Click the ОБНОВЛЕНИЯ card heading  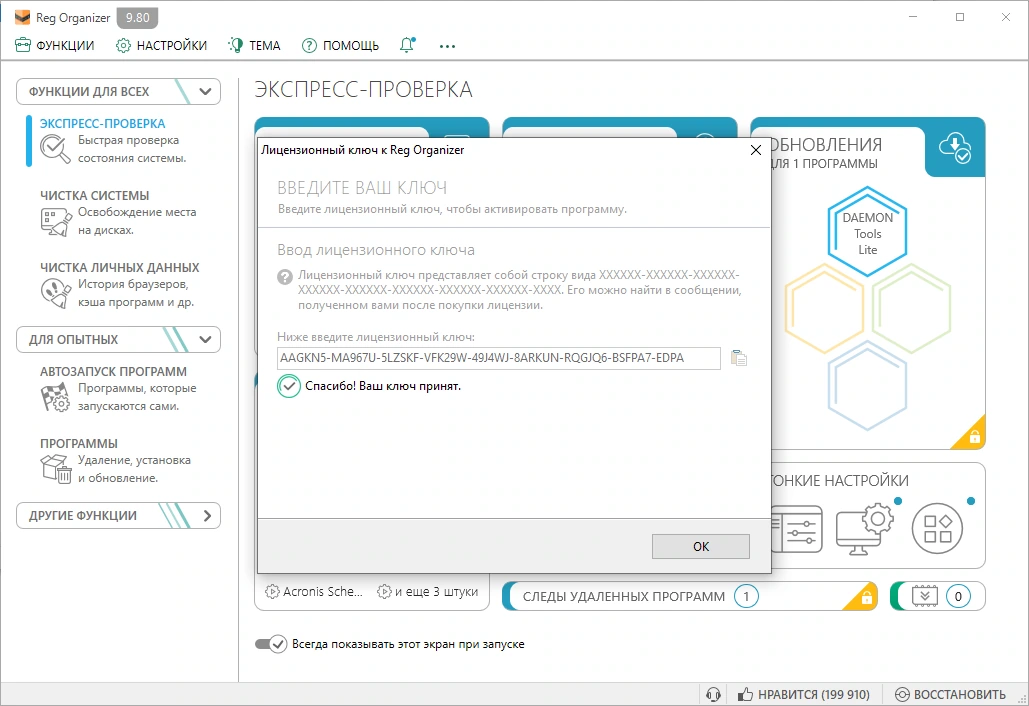827,144
